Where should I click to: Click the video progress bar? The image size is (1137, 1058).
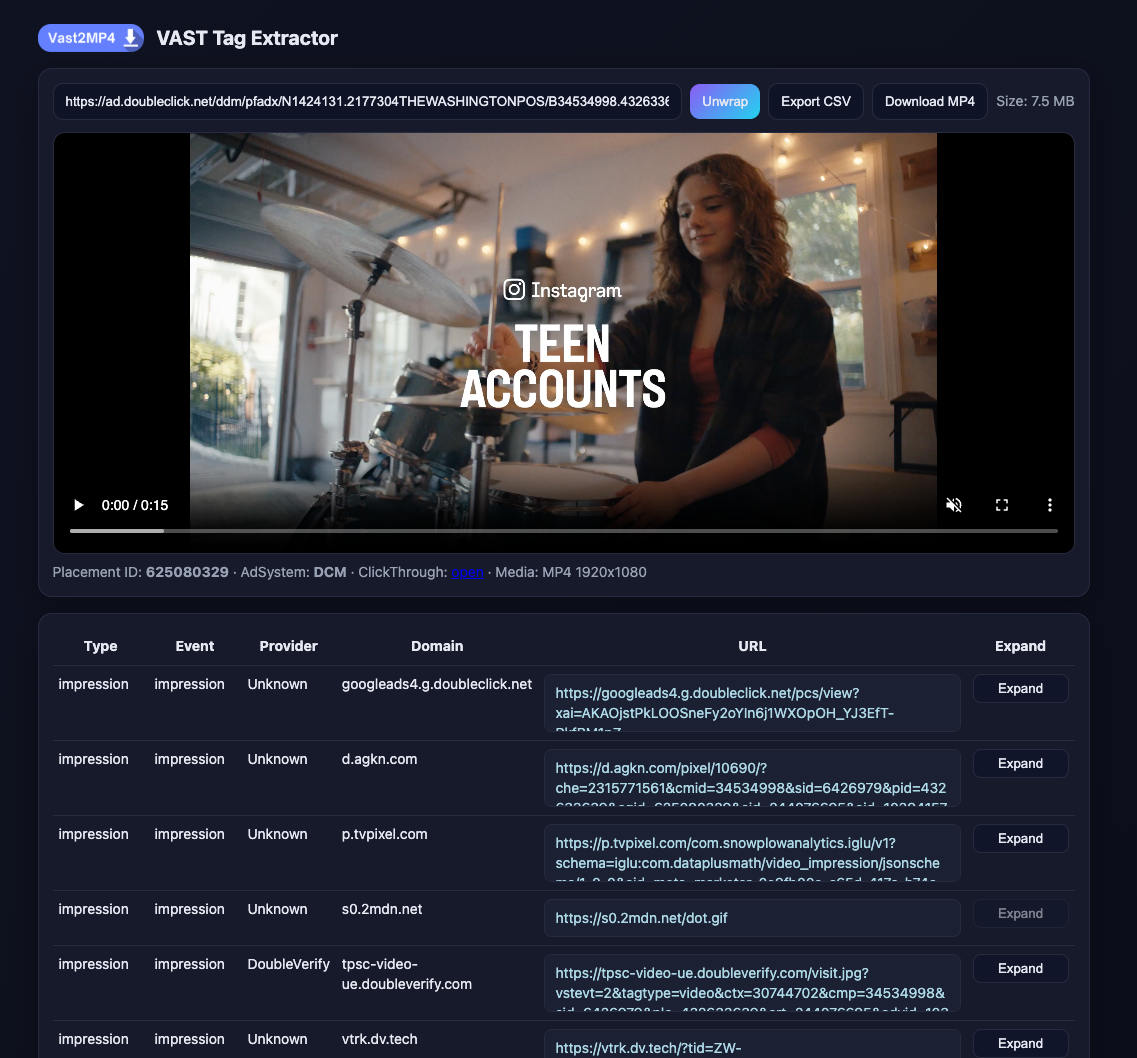click(x=563, y=531)
